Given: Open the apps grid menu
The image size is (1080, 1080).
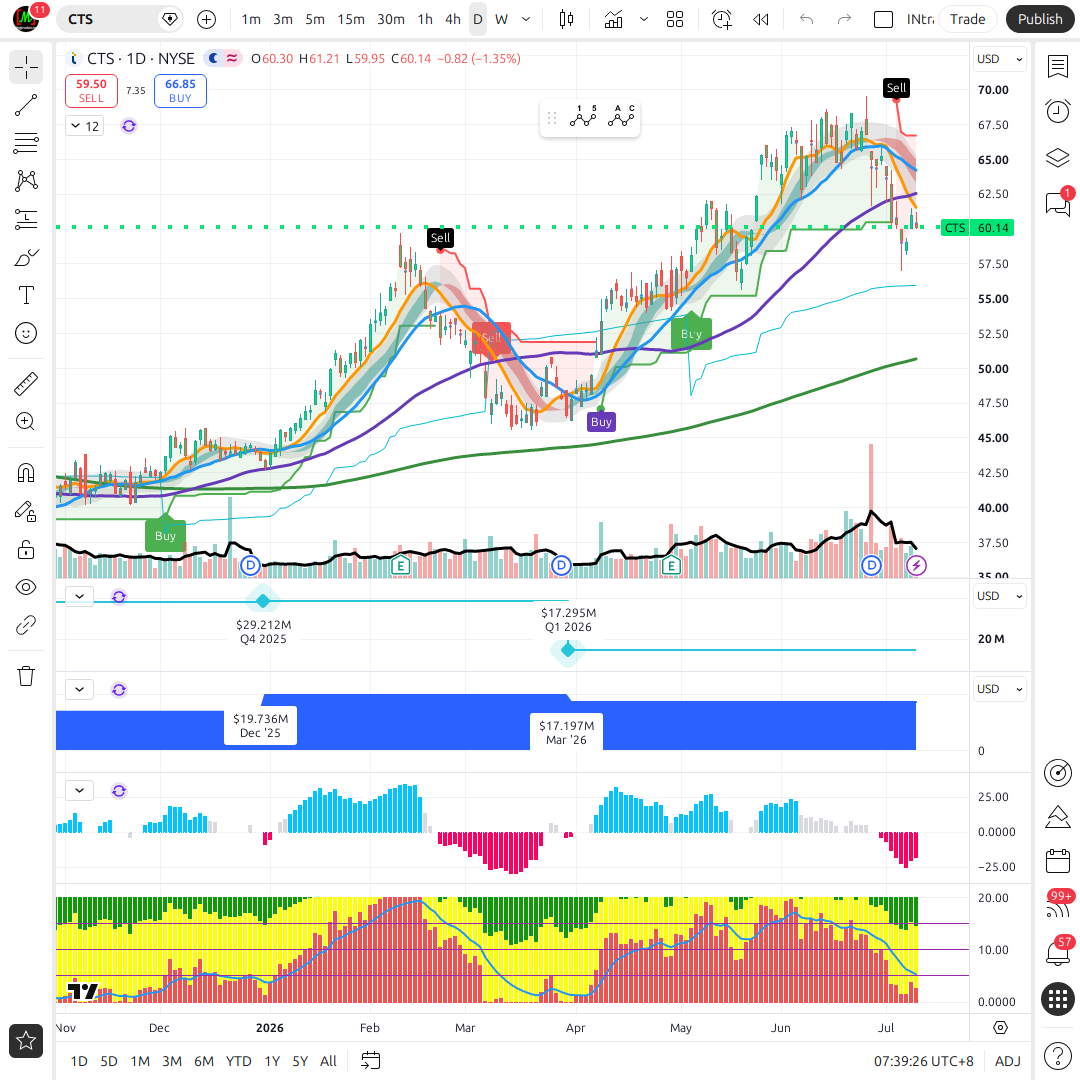Looking at the screenshot, I should coord(1058,999).
